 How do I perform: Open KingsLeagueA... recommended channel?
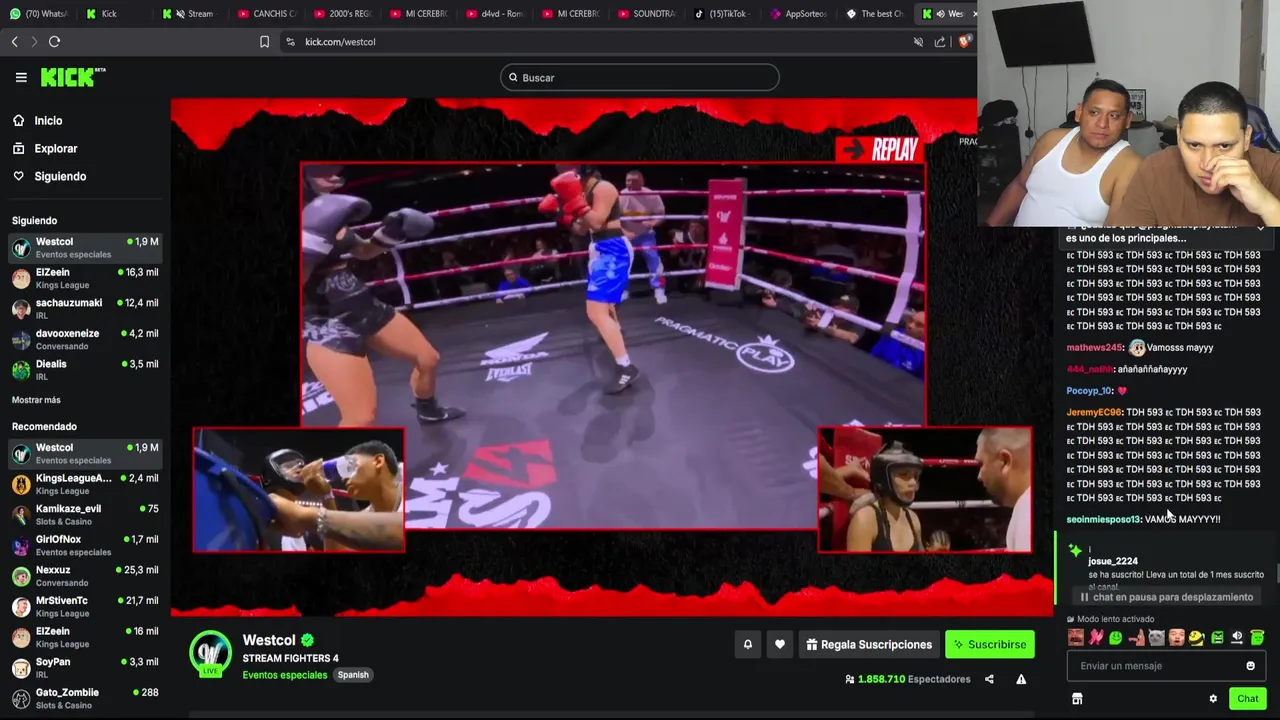[x=85, y=484]
